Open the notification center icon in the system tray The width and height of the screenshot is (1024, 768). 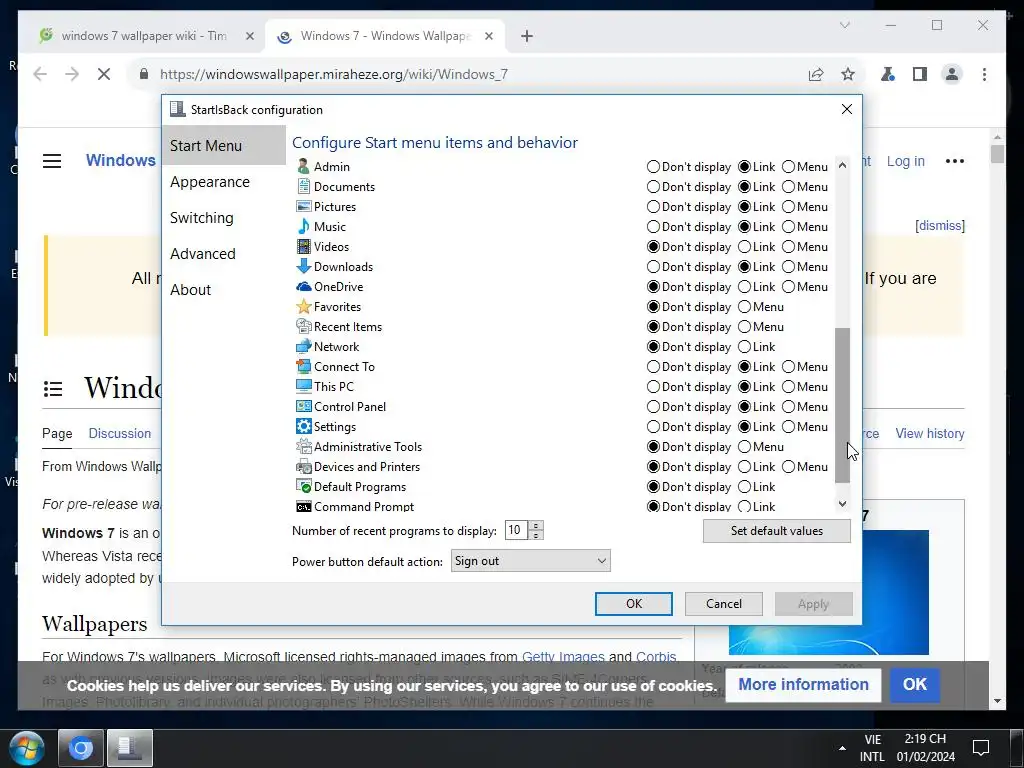click(981, 748)
